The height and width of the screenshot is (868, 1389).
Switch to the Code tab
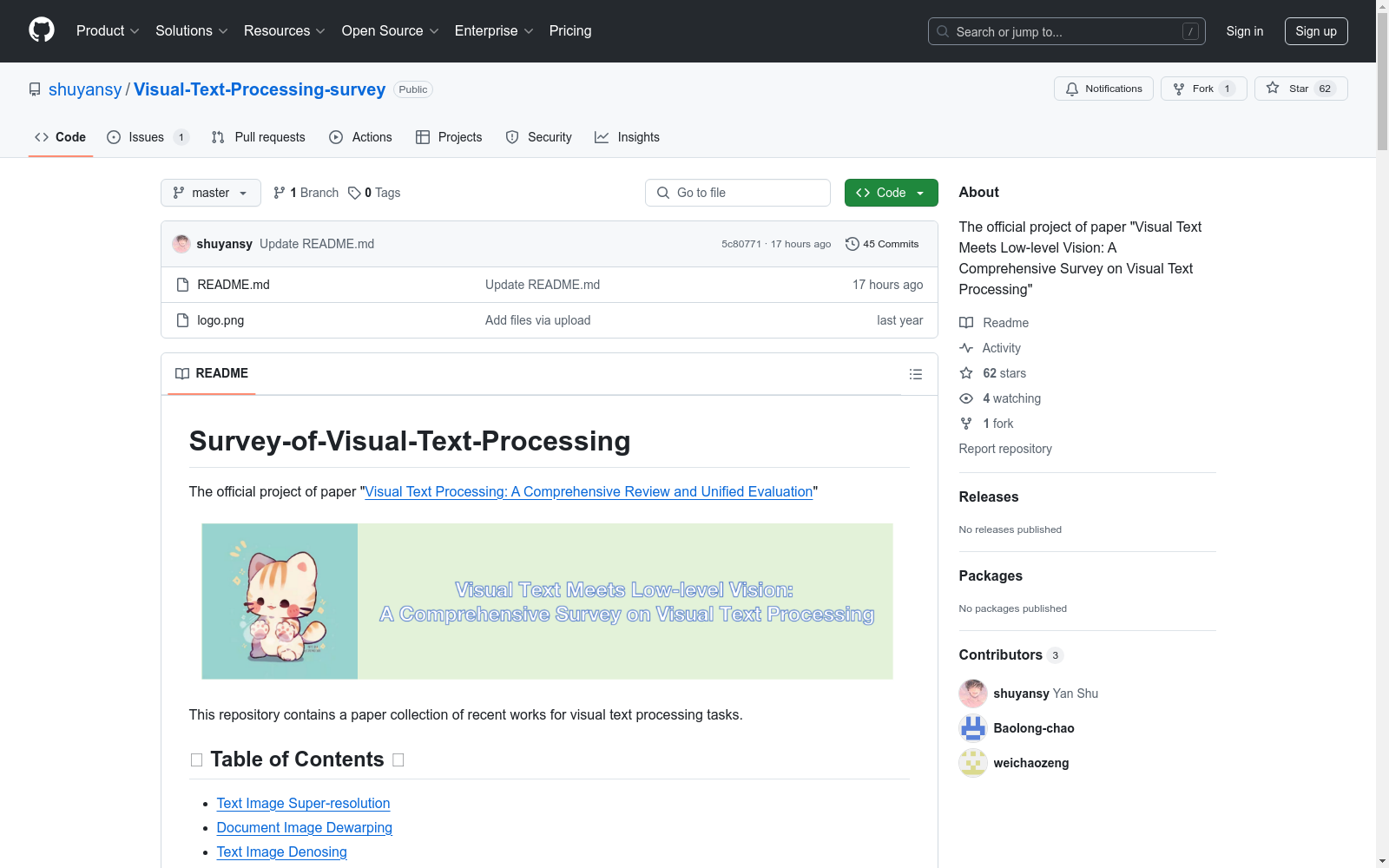(61, 137)
